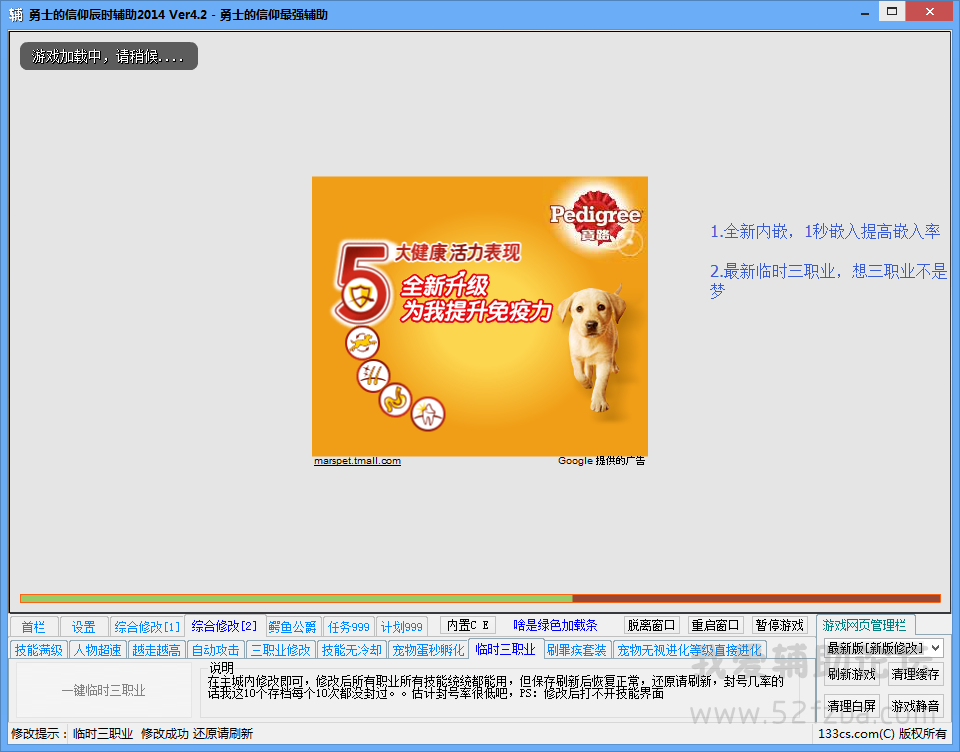960x752 pixels.
Task: Open the 鳄鱼公爵 tab
Action: coord(293,626)
